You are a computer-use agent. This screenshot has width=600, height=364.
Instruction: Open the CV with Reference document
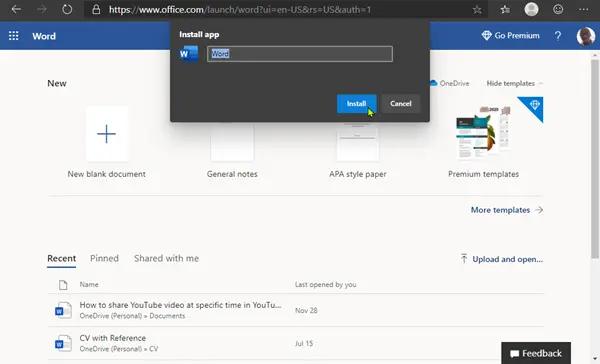pos(112,338)
